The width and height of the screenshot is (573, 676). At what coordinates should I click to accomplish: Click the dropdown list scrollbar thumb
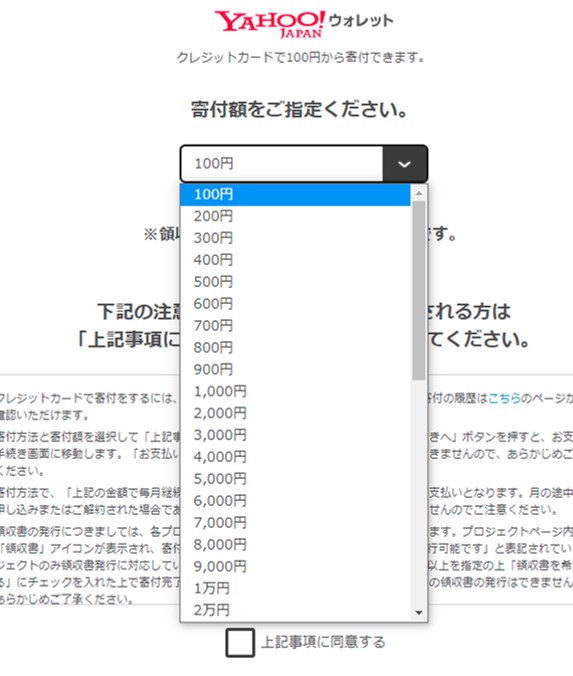point(419,291)
